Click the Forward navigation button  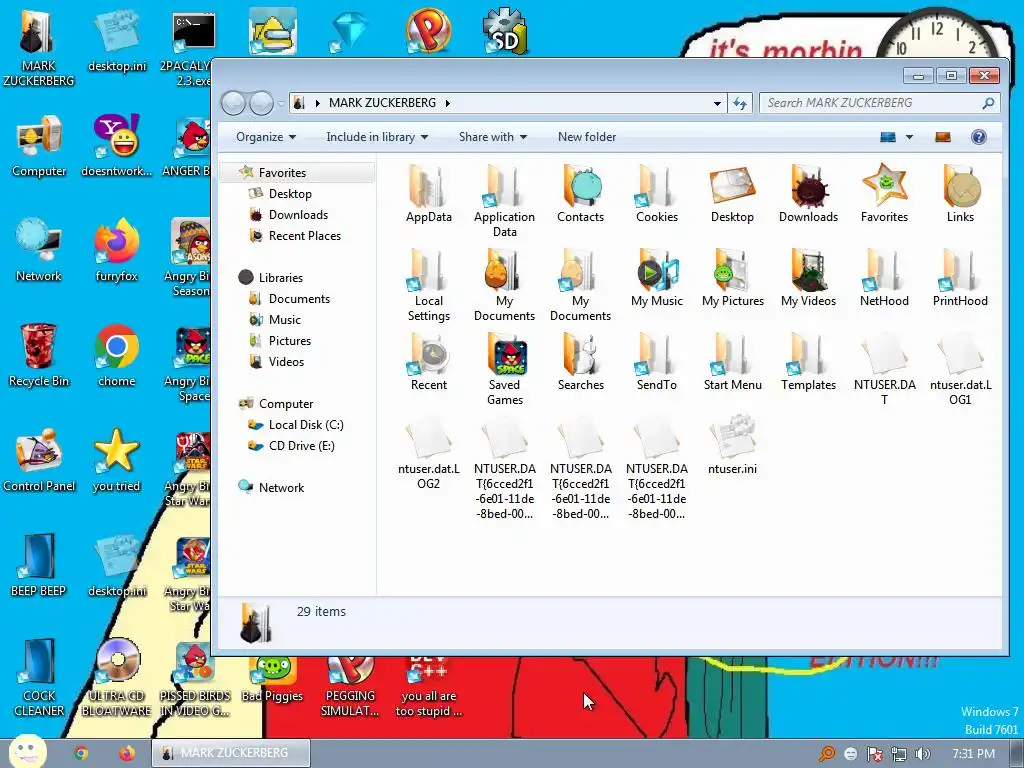(261, 103)
